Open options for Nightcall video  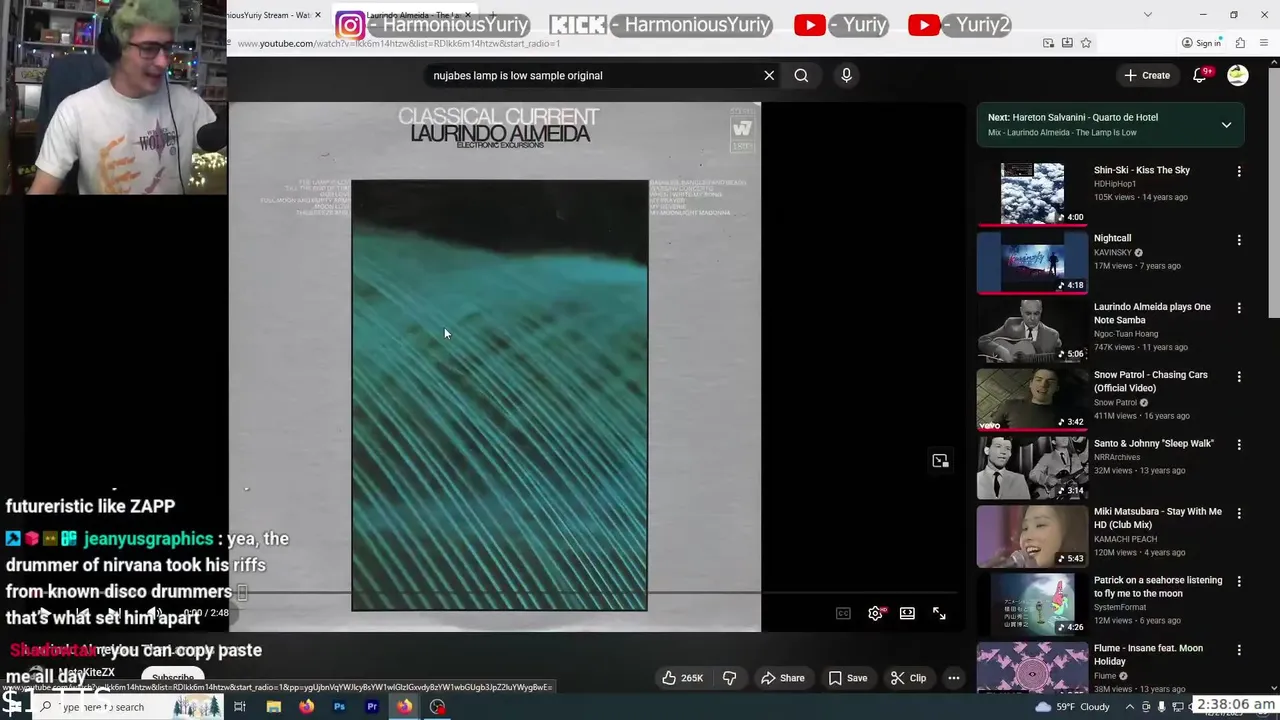(1239, 240)
